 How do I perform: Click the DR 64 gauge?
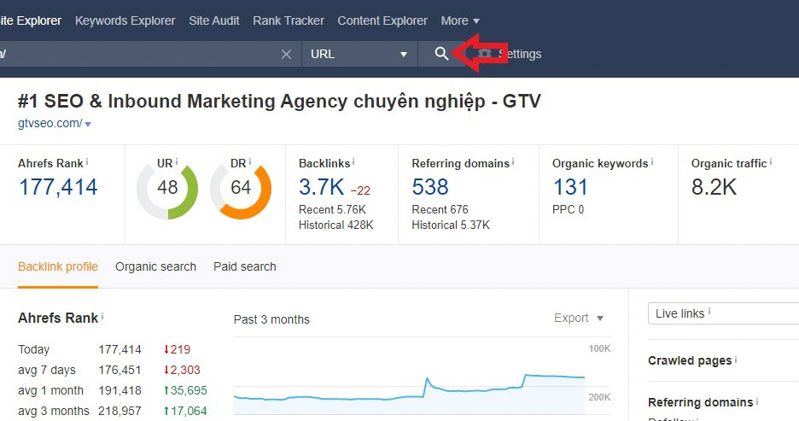coord(241,188)
